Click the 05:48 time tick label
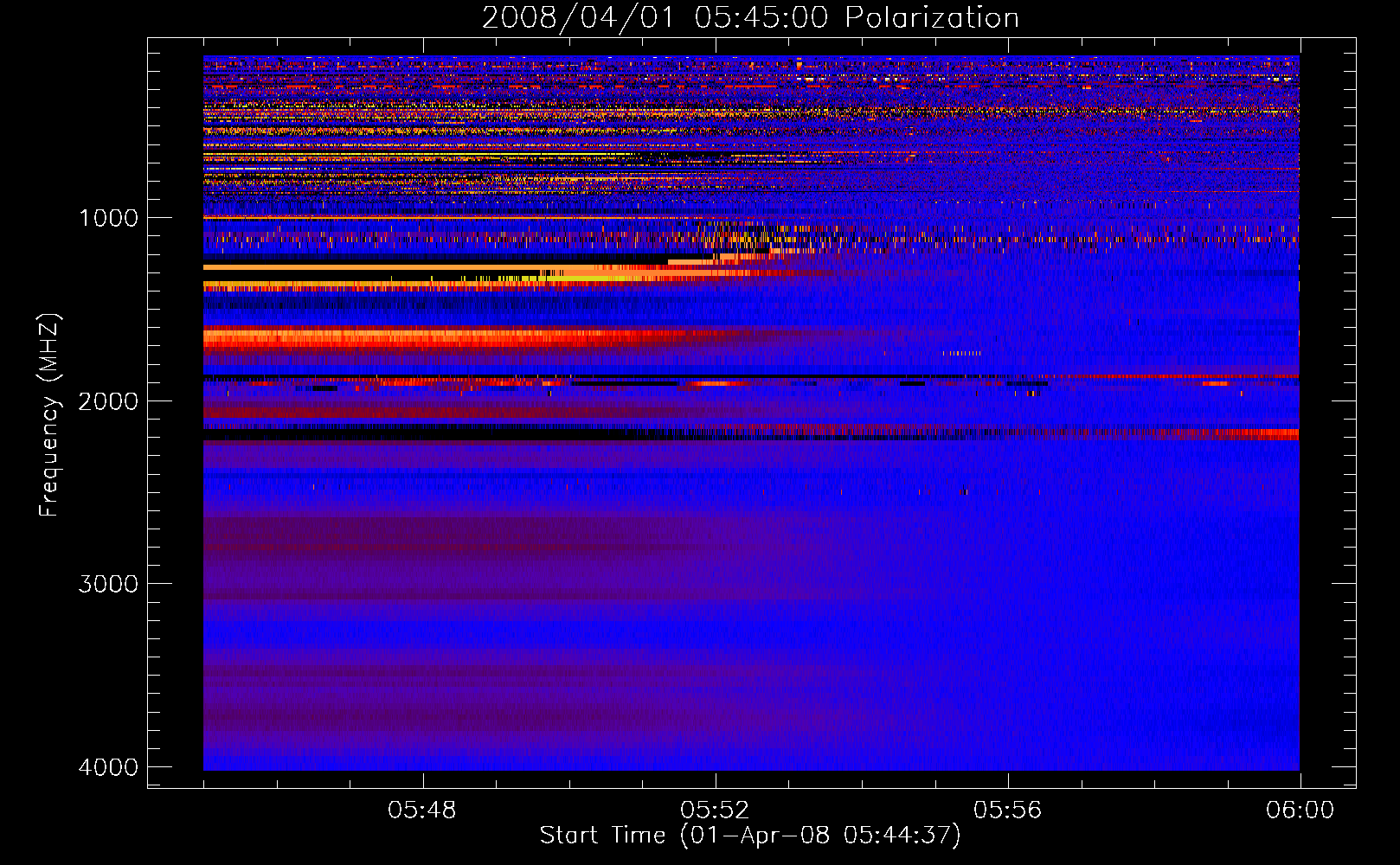This screenshot has width=1400, height=865. (422, 811)
